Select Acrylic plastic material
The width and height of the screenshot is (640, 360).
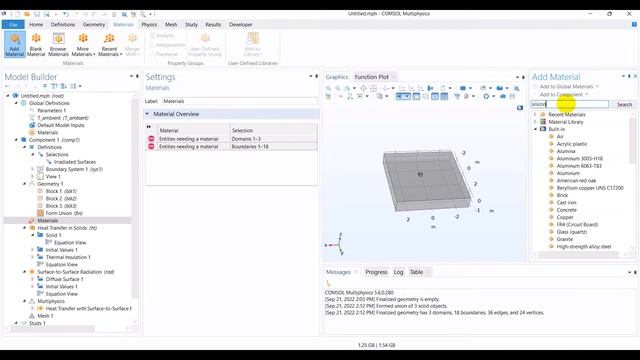click(572, 144)
